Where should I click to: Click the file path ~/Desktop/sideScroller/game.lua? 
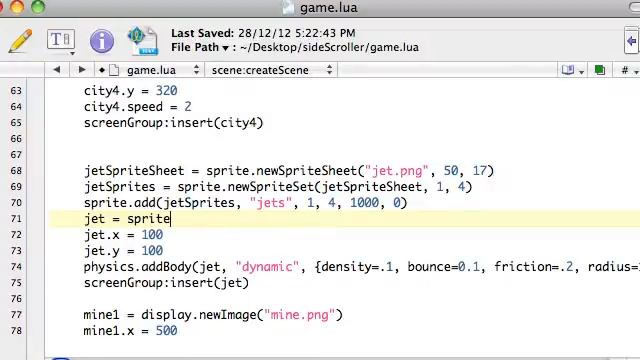[329, 47]
